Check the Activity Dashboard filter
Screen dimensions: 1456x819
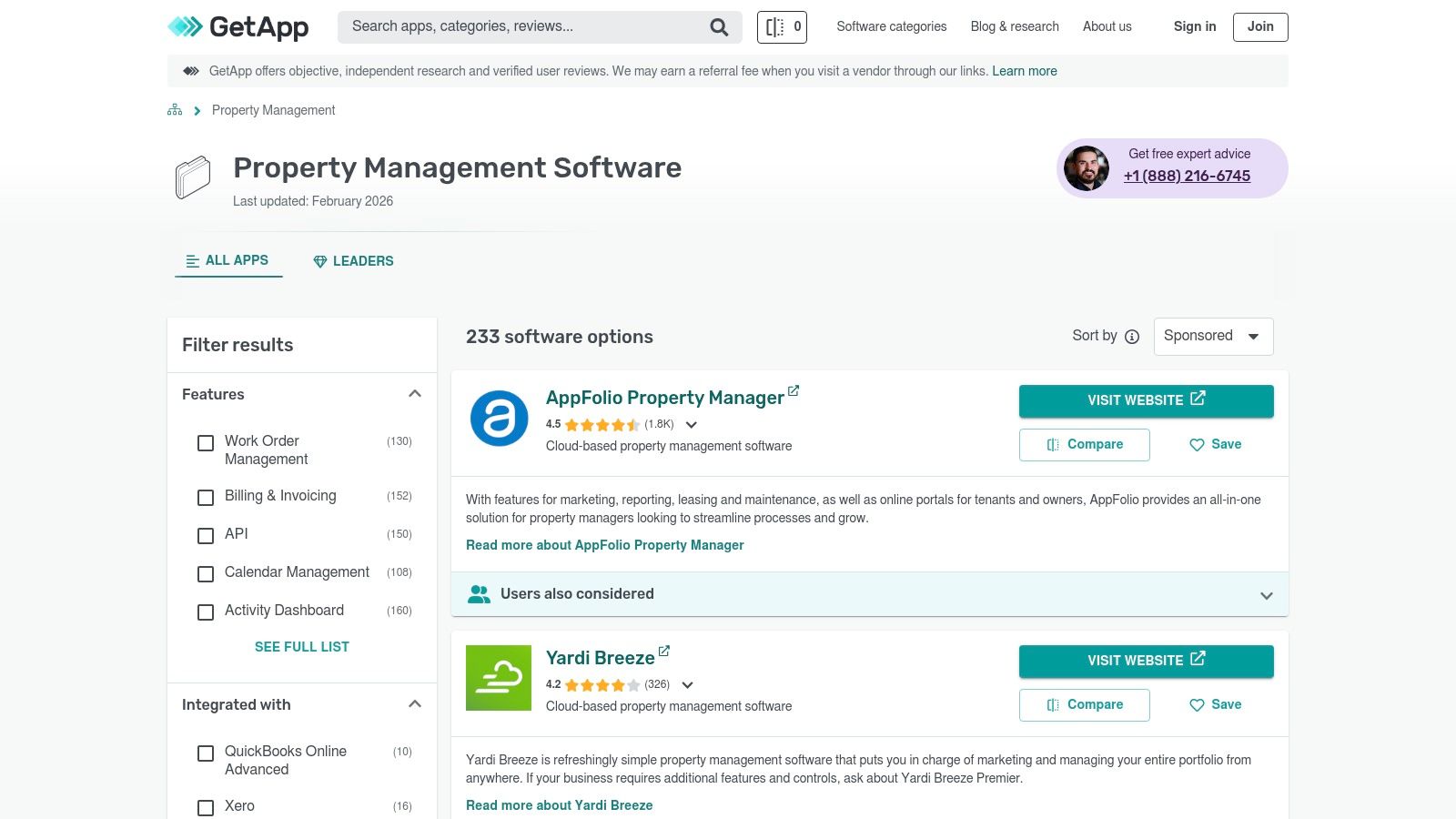[x=206, y=612]
